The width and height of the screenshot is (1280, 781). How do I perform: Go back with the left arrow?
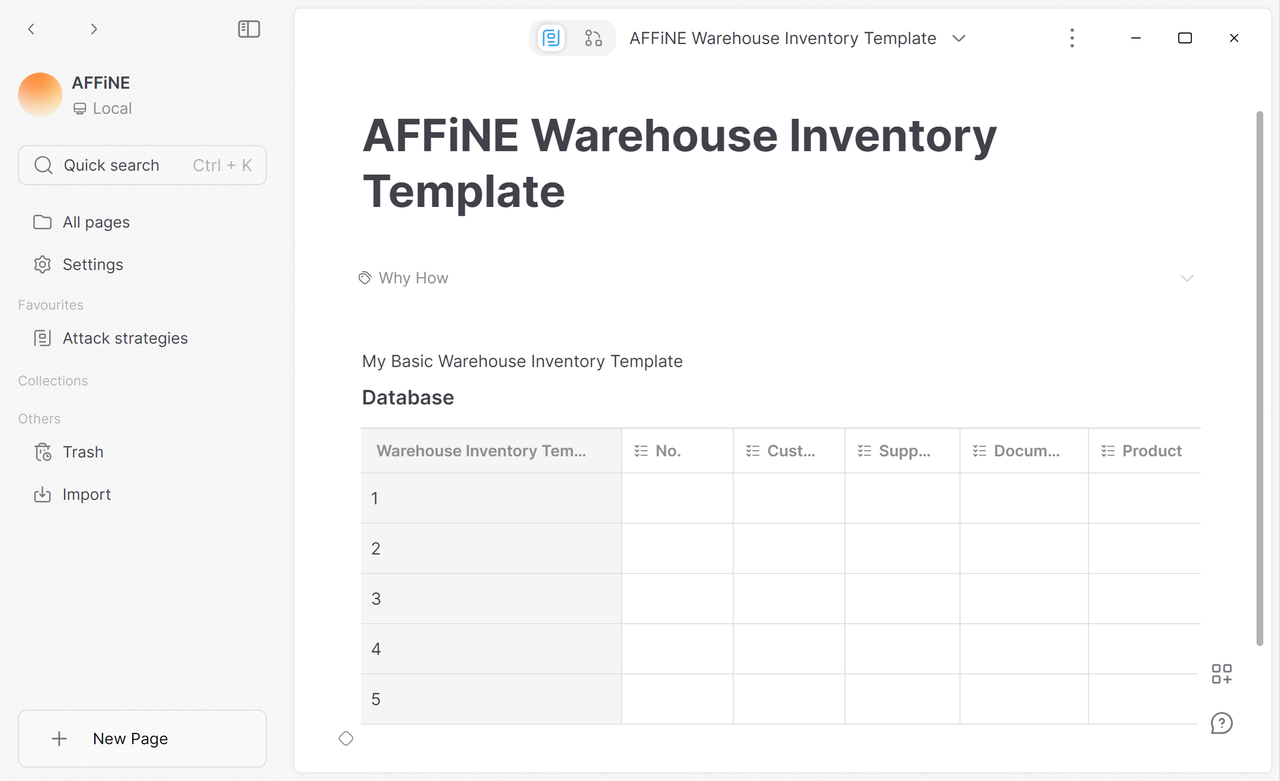pos(31,29)
